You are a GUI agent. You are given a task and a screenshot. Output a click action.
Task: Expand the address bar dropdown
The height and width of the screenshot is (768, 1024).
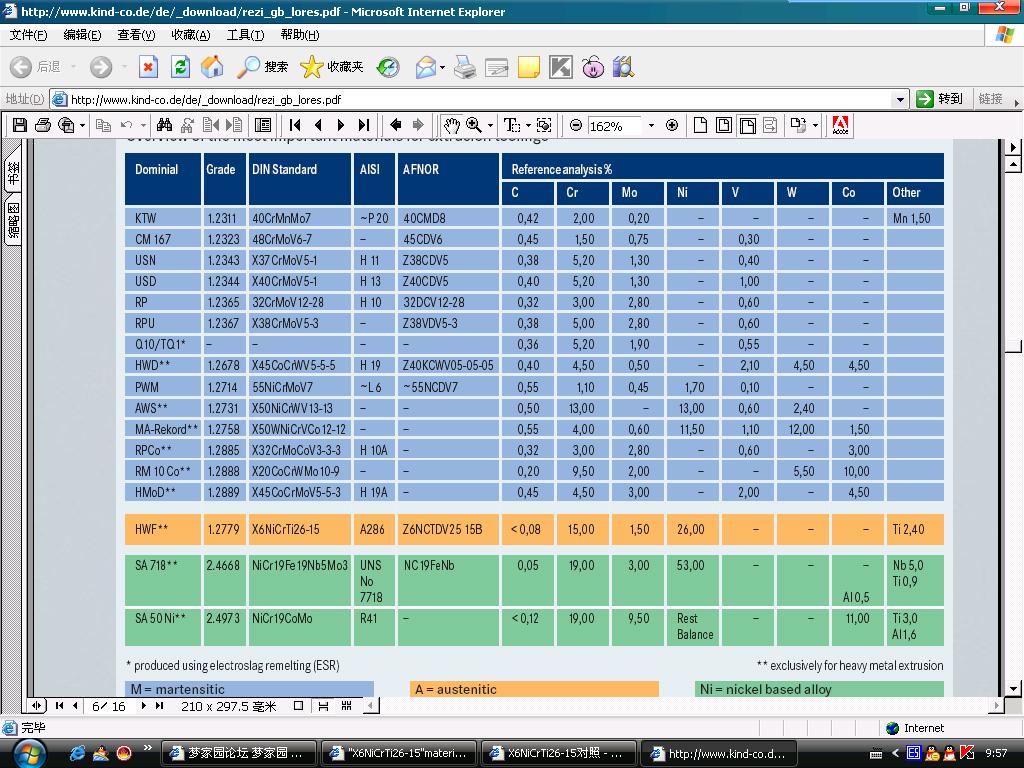click(x=901, y=99)
